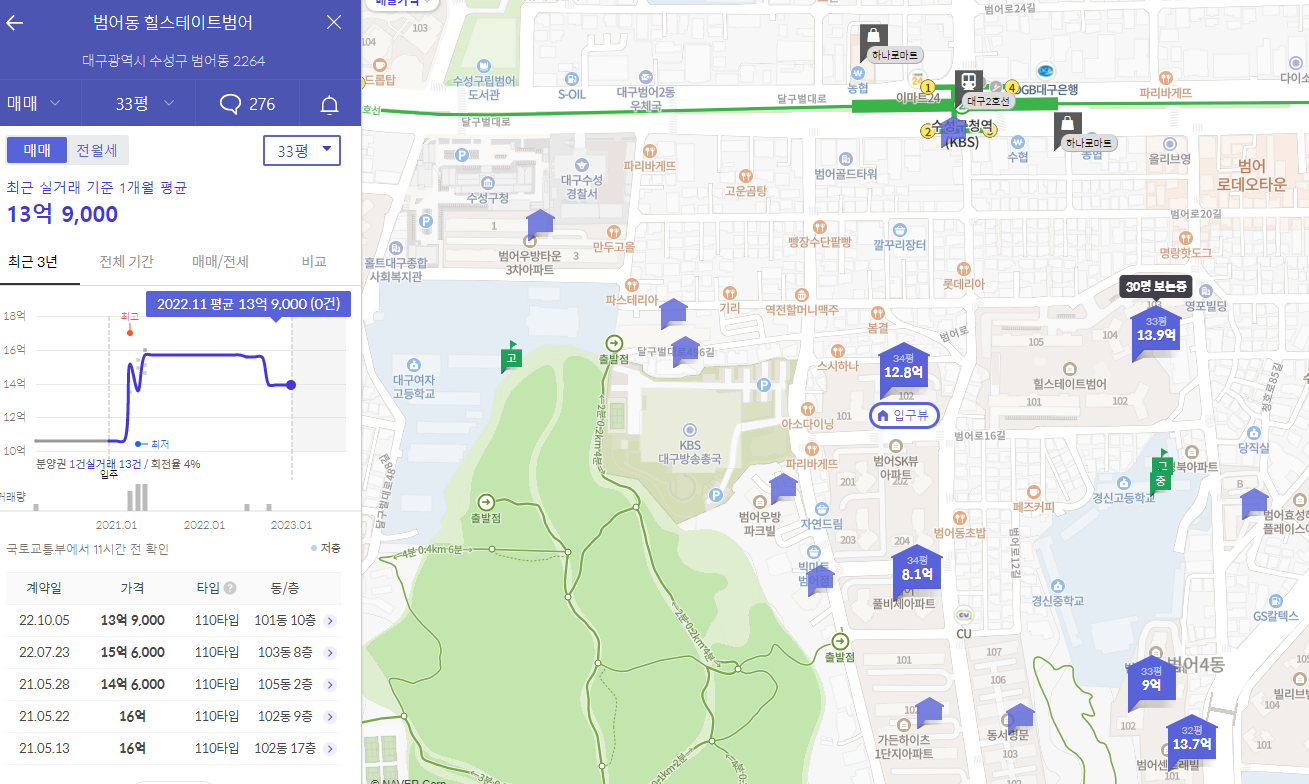Click the chart's latest data point dot
This screenshot has height=784, width=1309.
[x=290, y=385]
